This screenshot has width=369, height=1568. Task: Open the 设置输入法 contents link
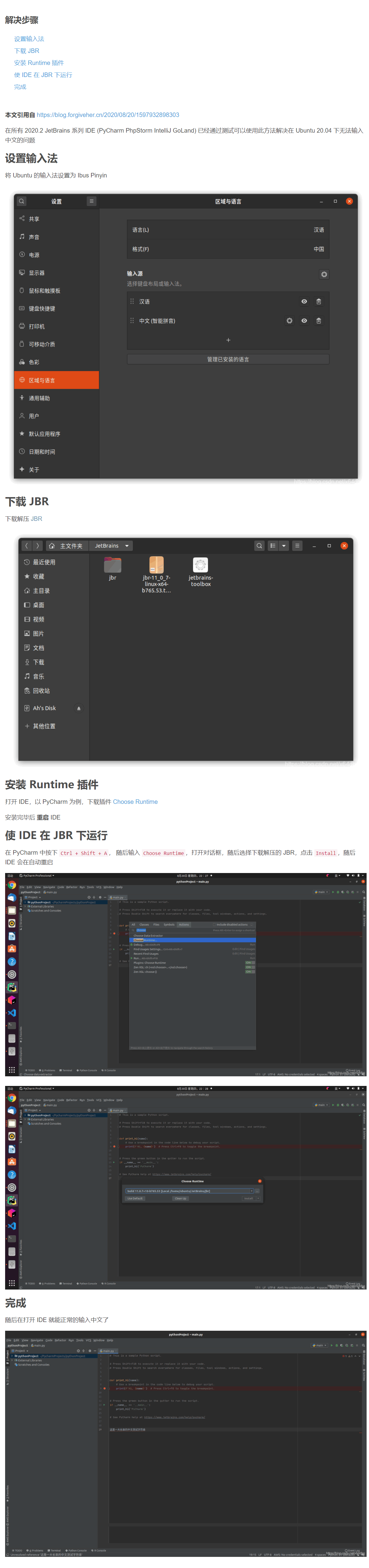(29, 39)
